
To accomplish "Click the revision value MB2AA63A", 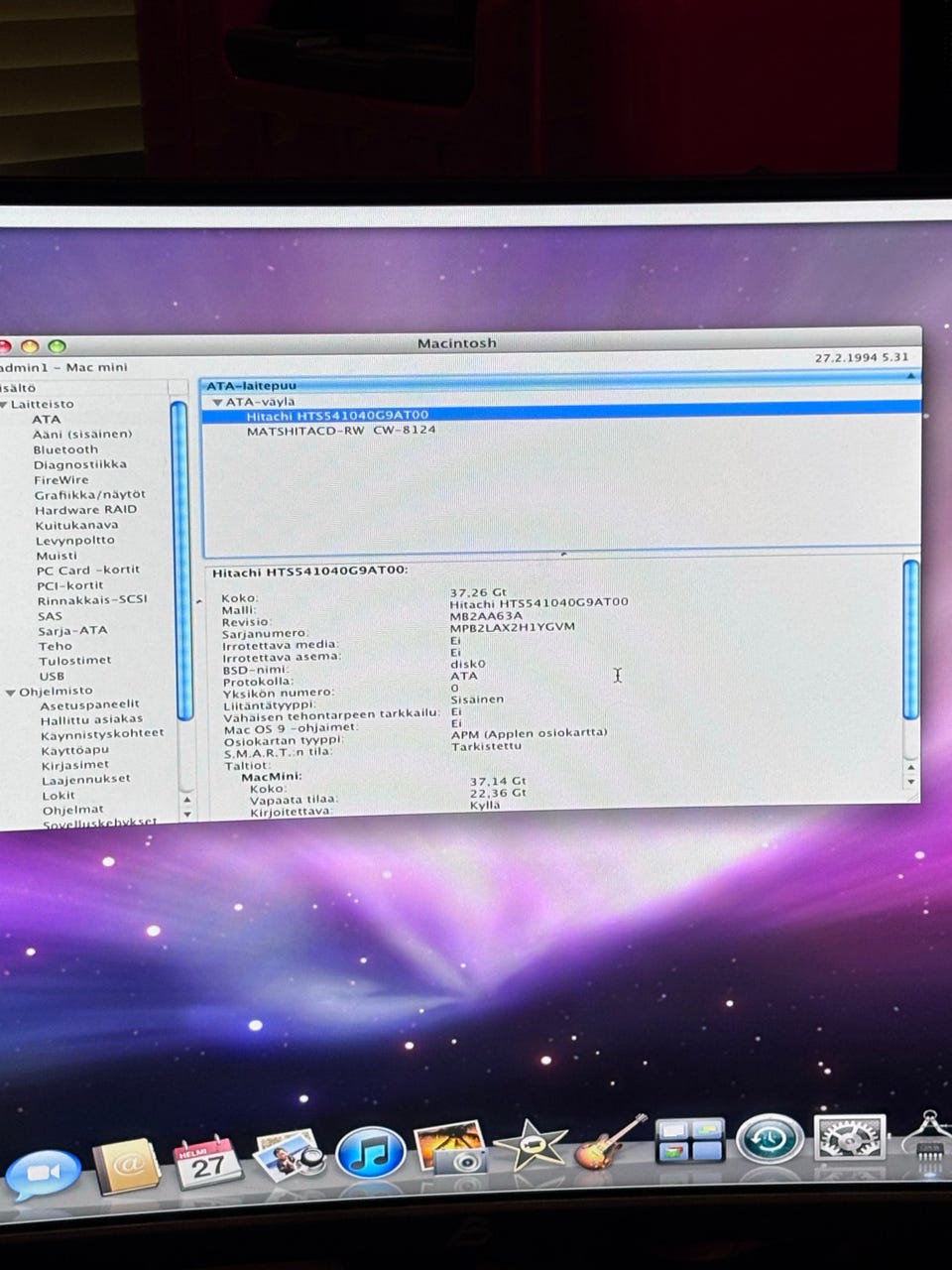I will [486, 615].
